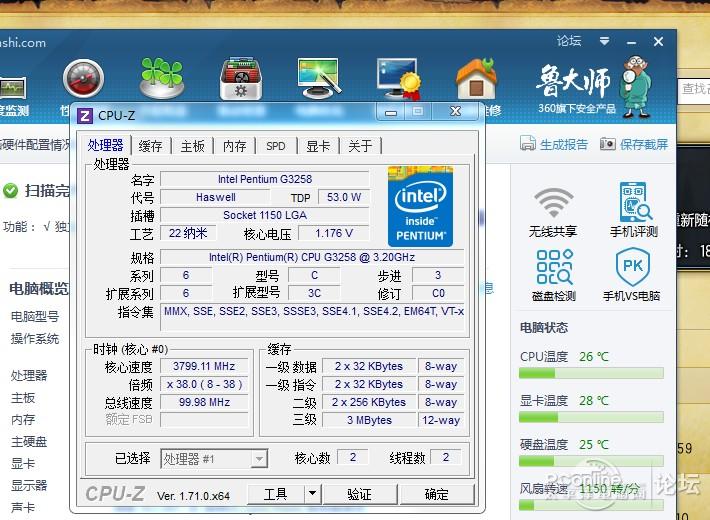Click 生成报告 generate report
The image size is (710, 520).
[554, 144]
